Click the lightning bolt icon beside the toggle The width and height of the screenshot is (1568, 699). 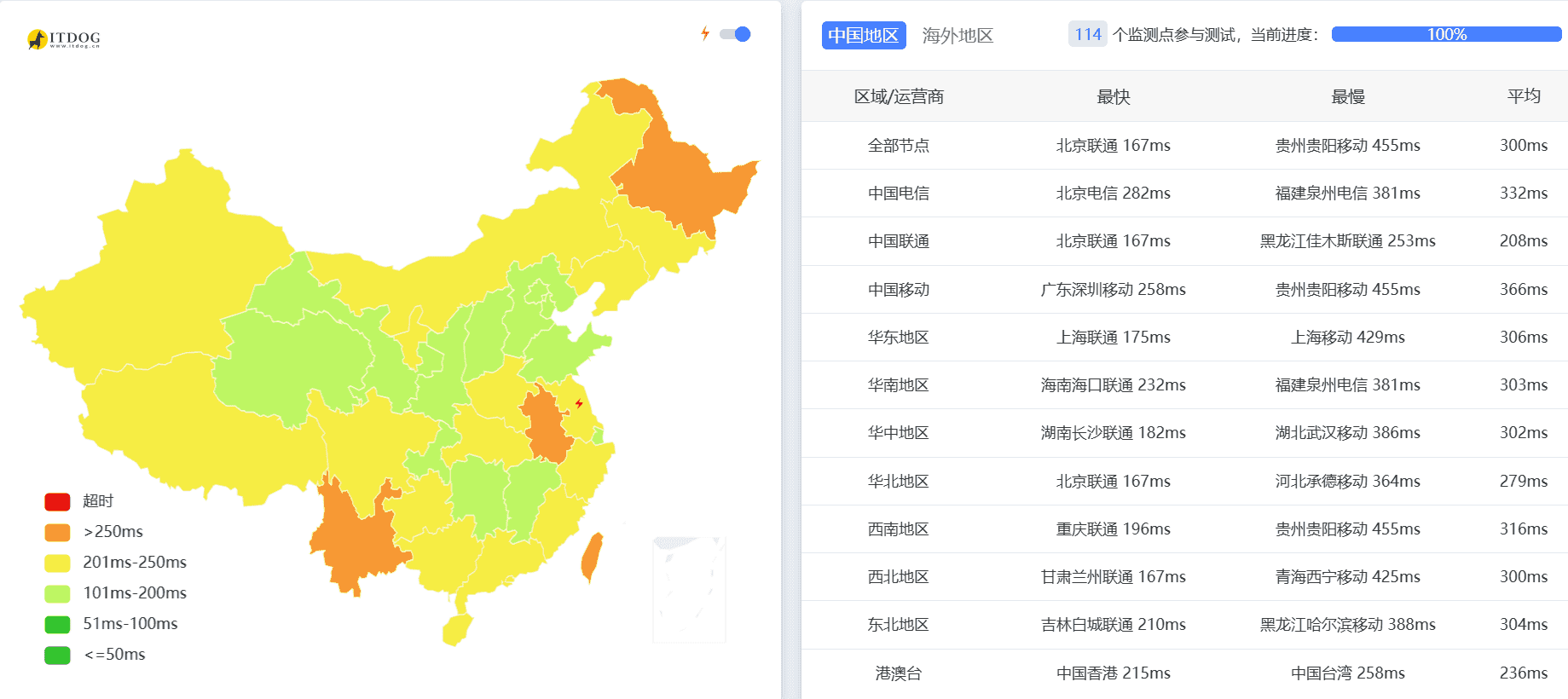704,33
